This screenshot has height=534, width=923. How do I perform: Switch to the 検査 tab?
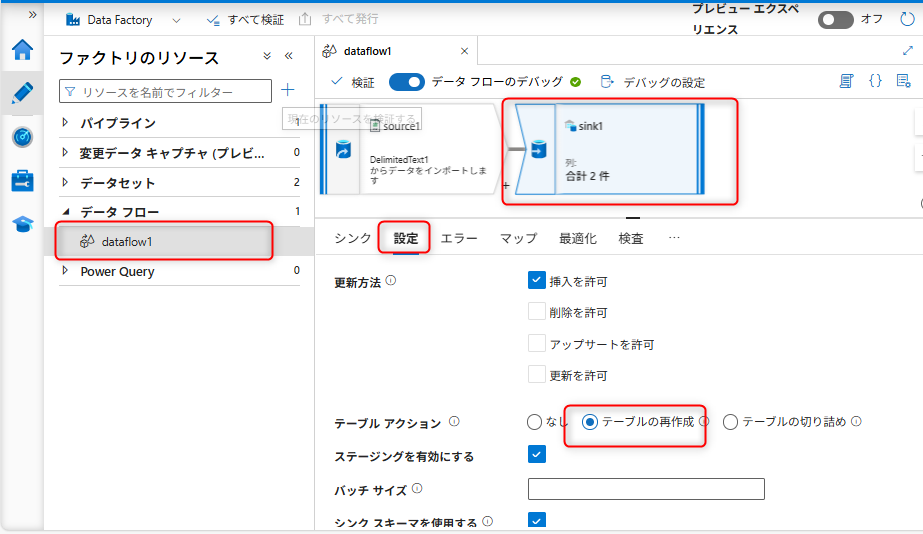pos(631,238)
